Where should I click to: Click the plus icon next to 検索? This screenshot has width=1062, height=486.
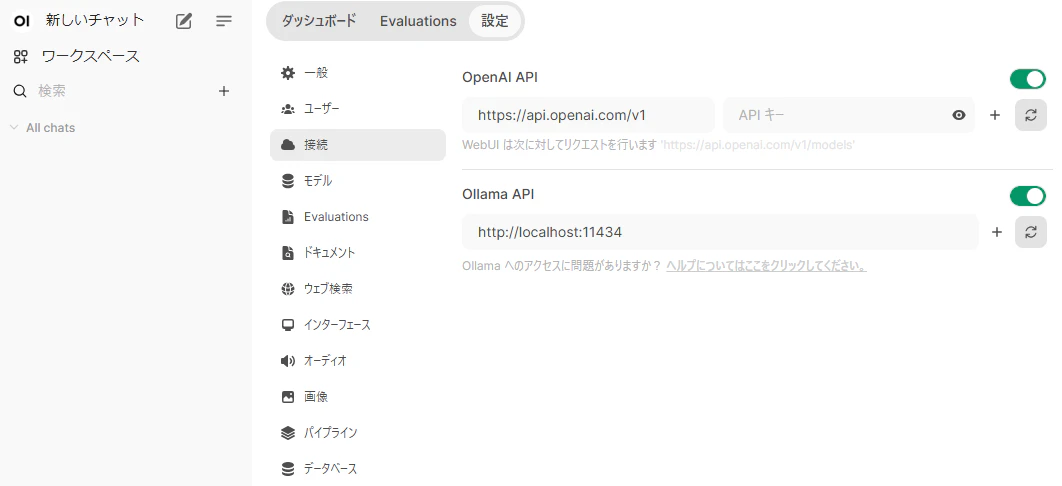[224, 91]
